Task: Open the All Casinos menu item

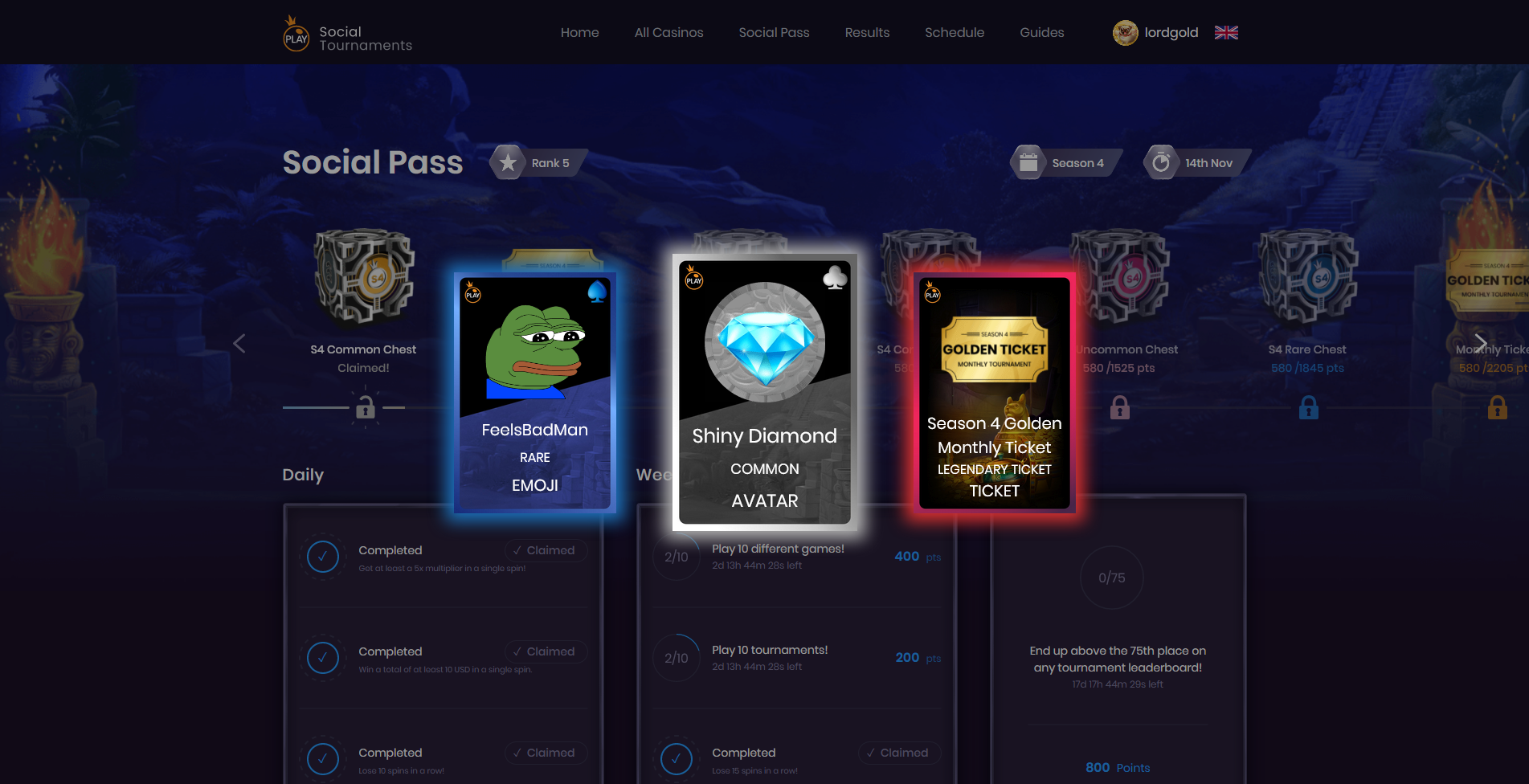Action: 668,32
